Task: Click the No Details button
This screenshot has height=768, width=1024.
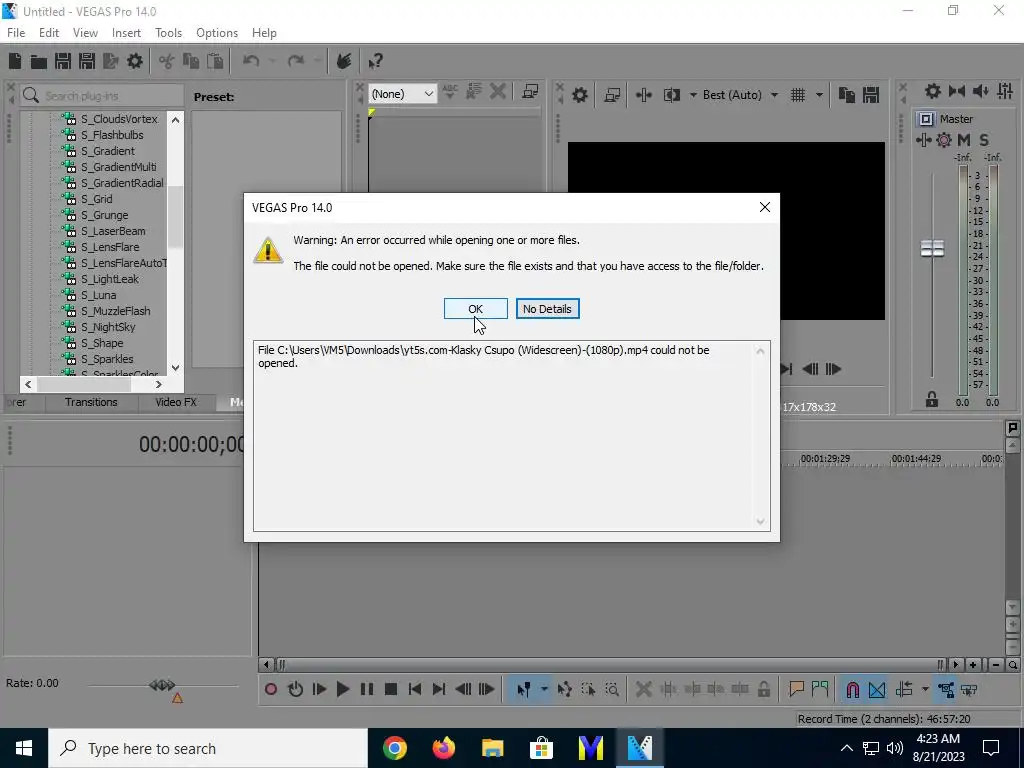Action: pyautogui.click(x=547, y=309)
